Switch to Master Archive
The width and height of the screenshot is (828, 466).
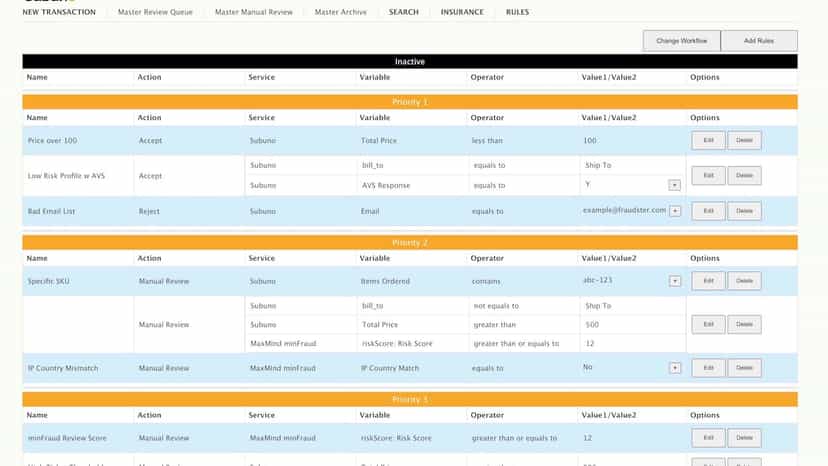(341, 12)
